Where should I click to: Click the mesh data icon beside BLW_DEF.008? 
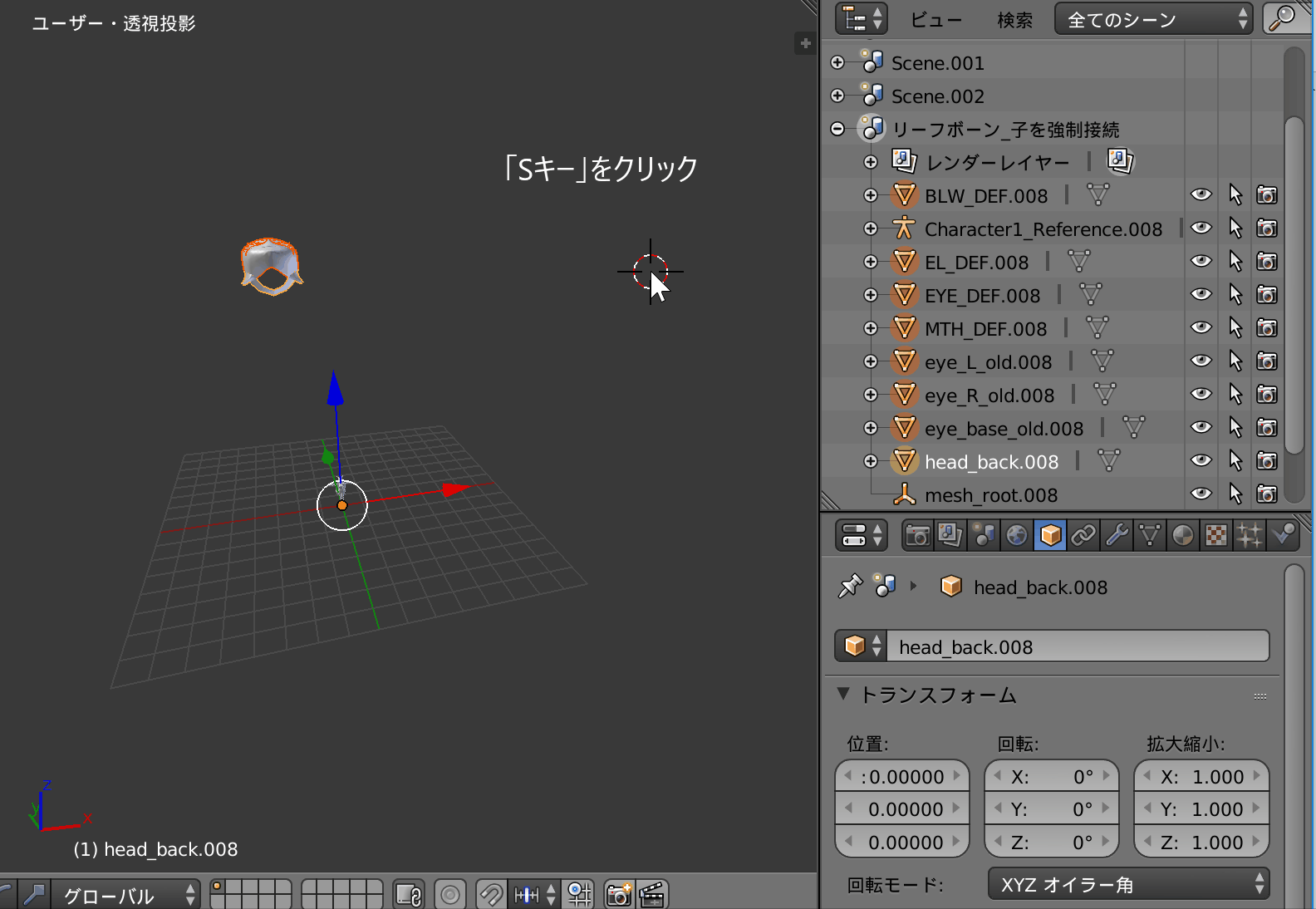[x=1097, y=195]
